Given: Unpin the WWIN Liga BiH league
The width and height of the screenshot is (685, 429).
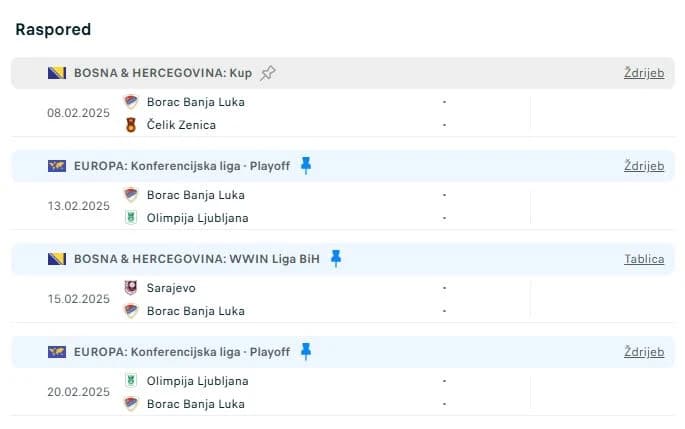Looking at the screenshot, I should pyautogui.click(x=336, y=259).
